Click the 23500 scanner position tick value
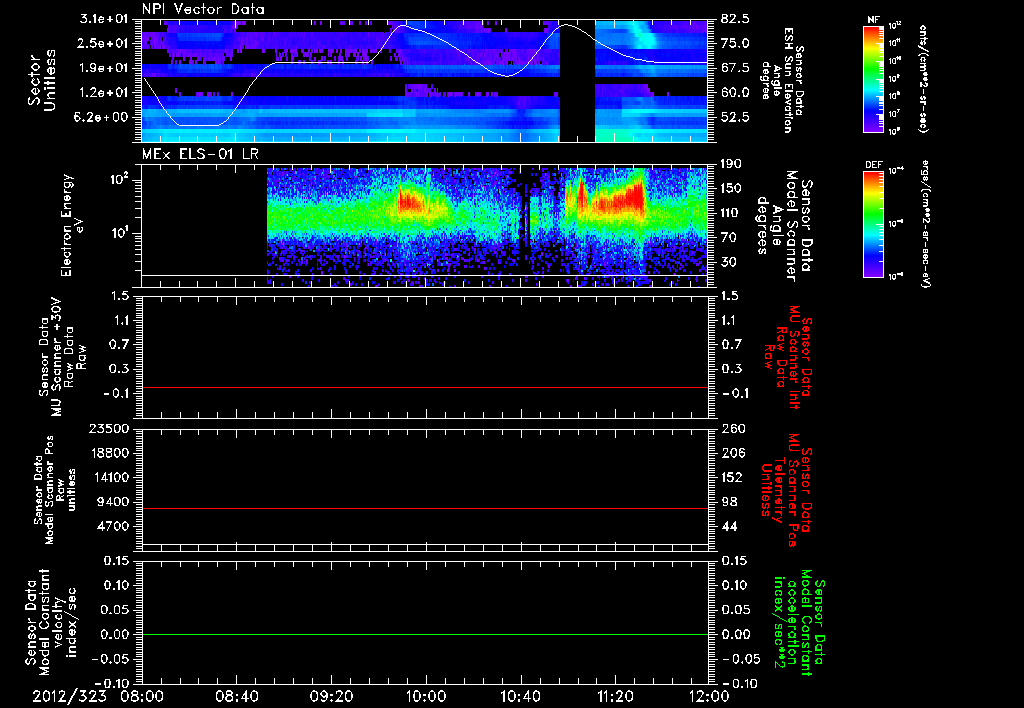The height and width of the screenshot is (708, 1024). click(x=108, y=428)
